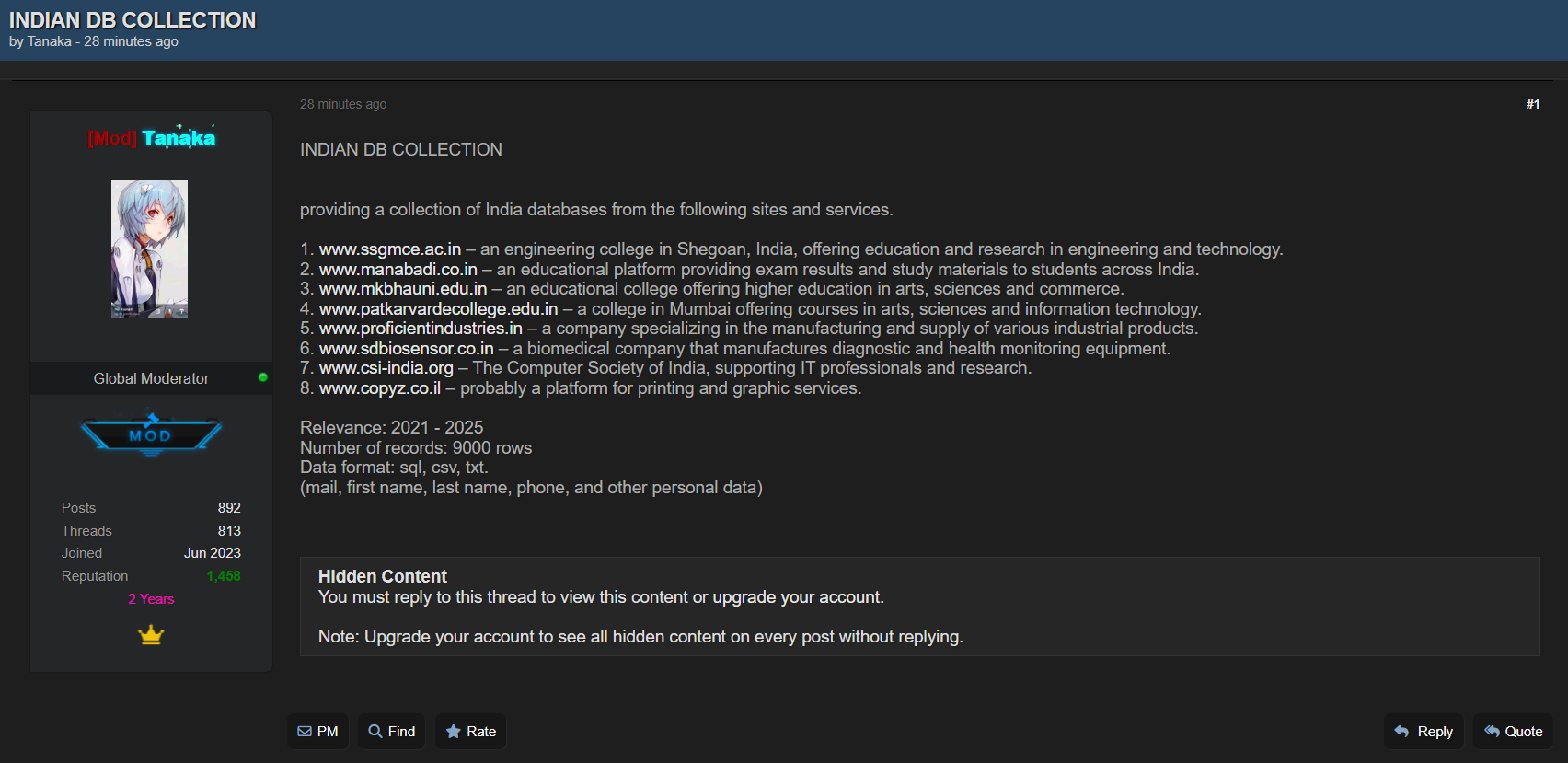The width and height of the screenshot is (1568, 763).
Task: Click the www.csi-india.org link
Action: [x=386, y=368]
